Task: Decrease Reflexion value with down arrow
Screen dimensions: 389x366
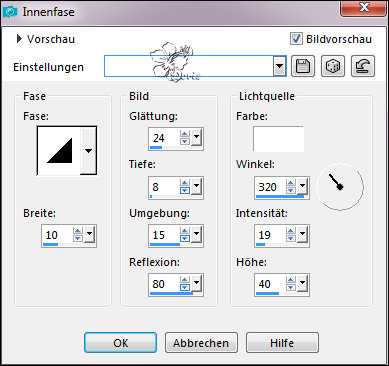Action: pyautogui.click(x=185, y=287)
